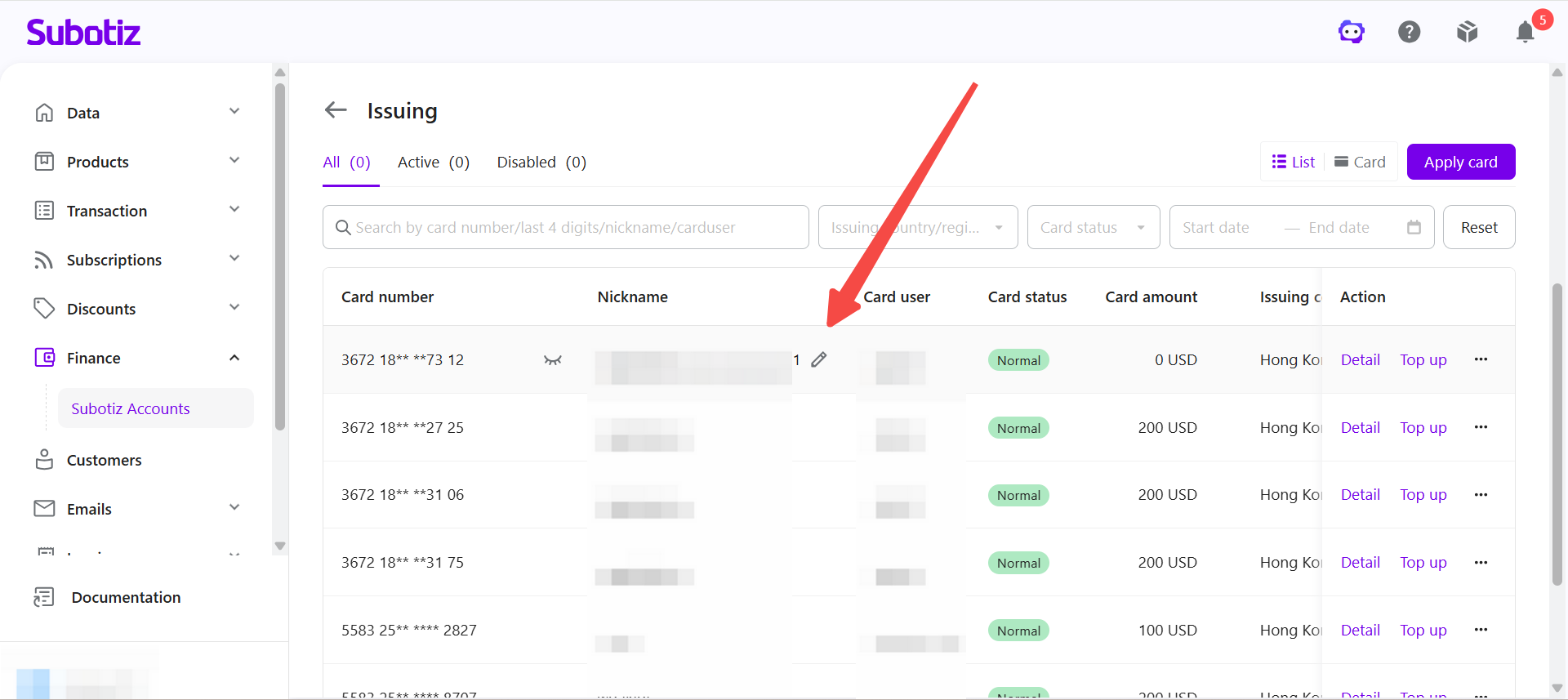Viewport: 1568px width, 700px height.
Task: Edit nickname with the pencil icon
Action: coord(819,359)
